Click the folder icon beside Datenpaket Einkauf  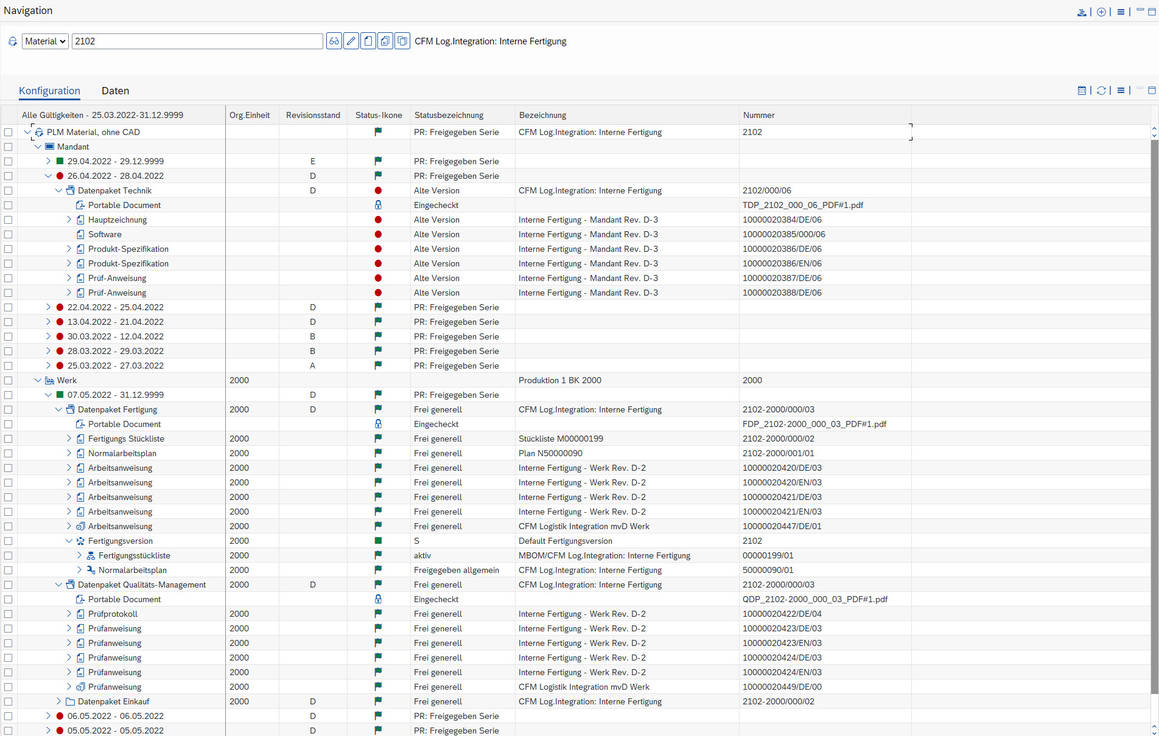coord(70,701)
